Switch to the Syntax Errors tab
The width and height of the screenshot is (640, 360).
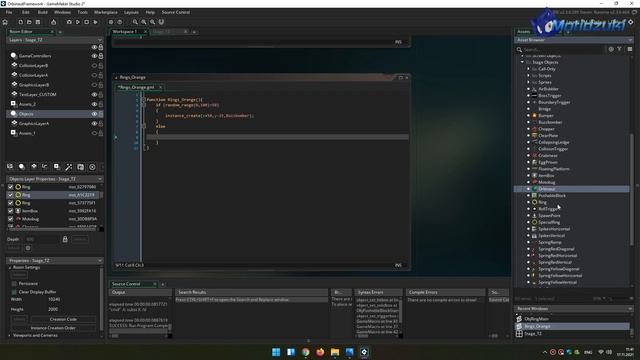(x=370, y=292)
